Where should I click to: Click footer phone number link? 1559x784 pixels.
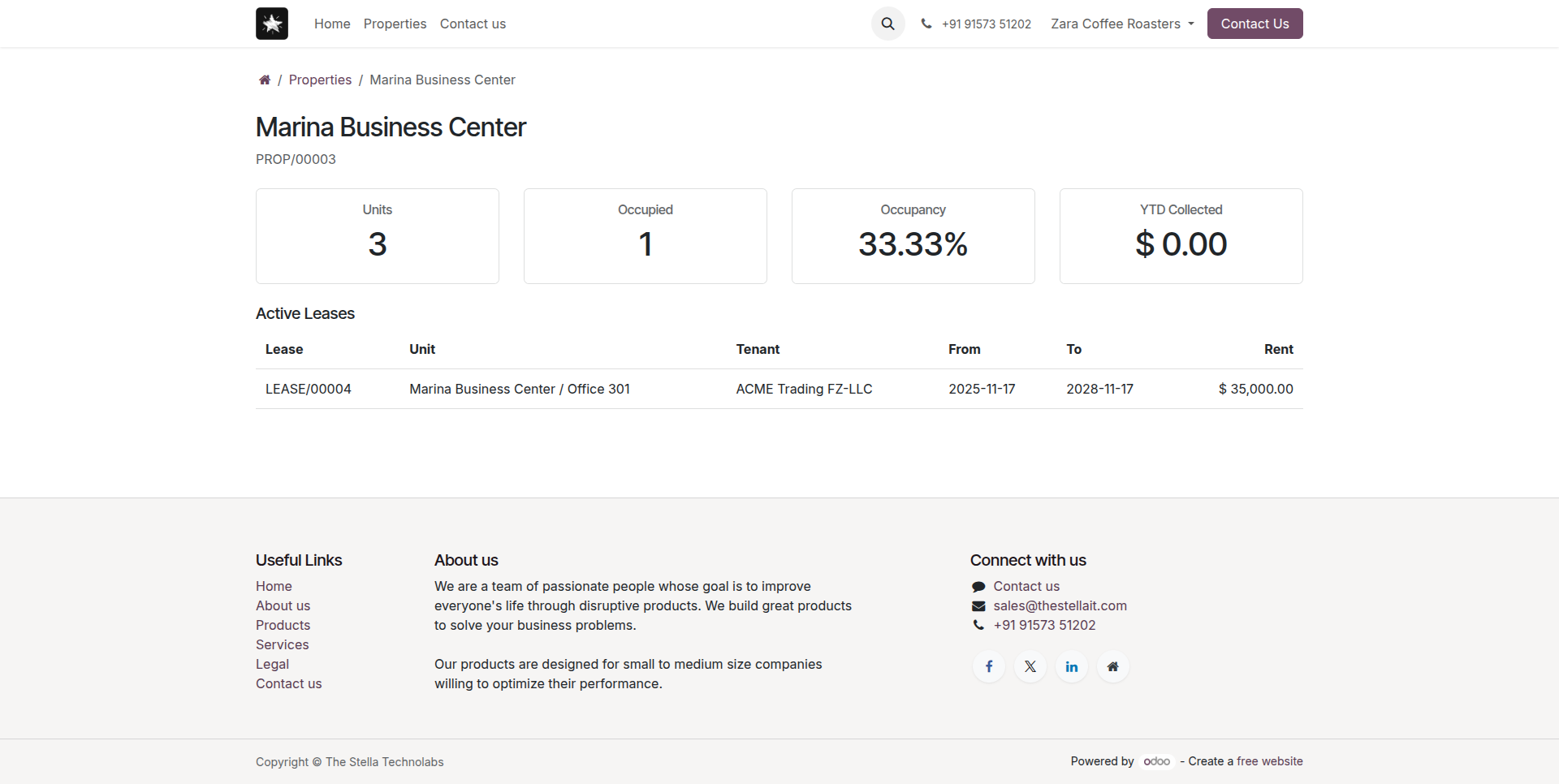1044,625
